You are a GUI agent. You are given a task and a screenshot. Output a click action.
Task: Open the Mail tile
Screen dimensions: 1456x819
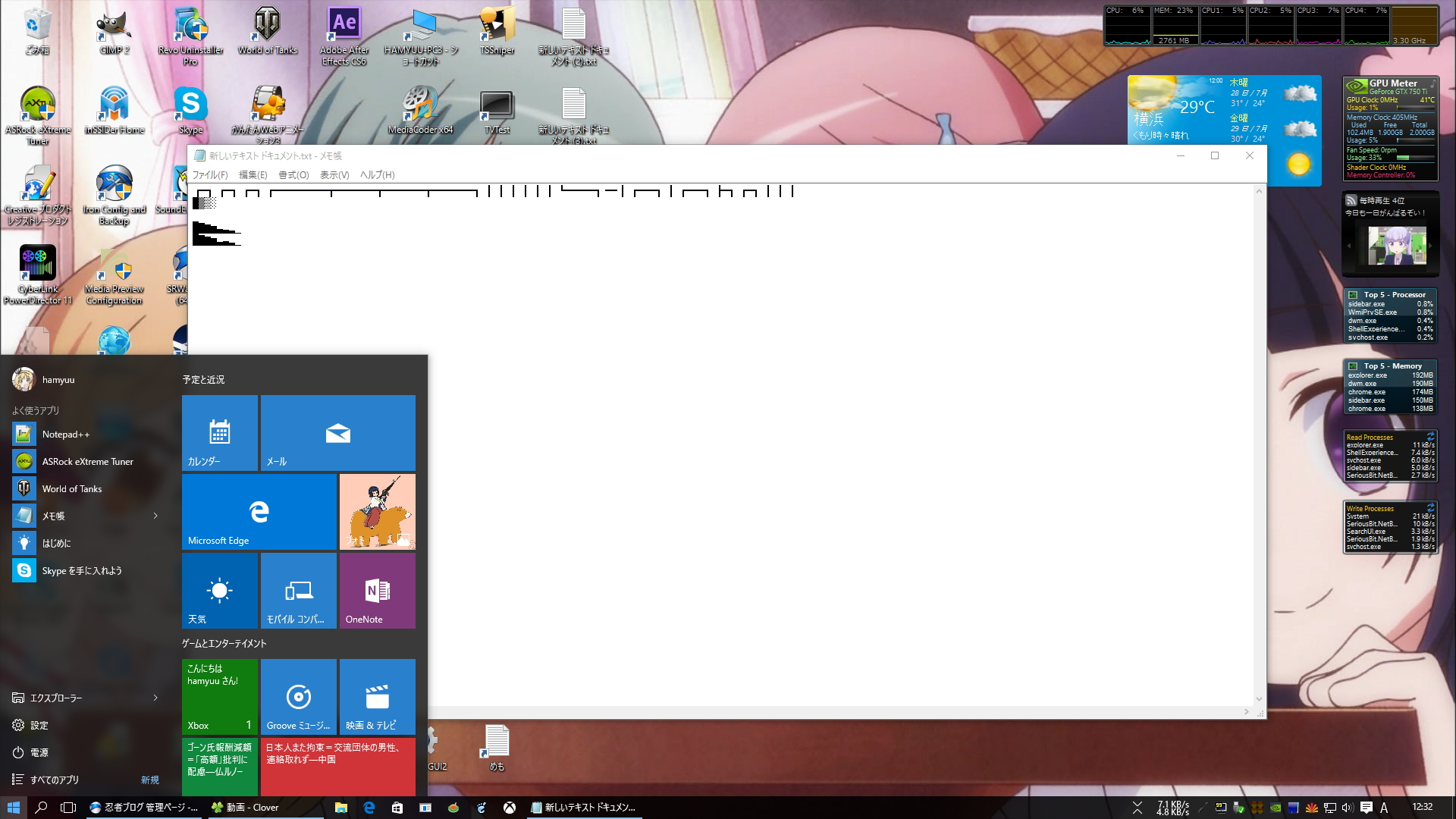(337, 433)
